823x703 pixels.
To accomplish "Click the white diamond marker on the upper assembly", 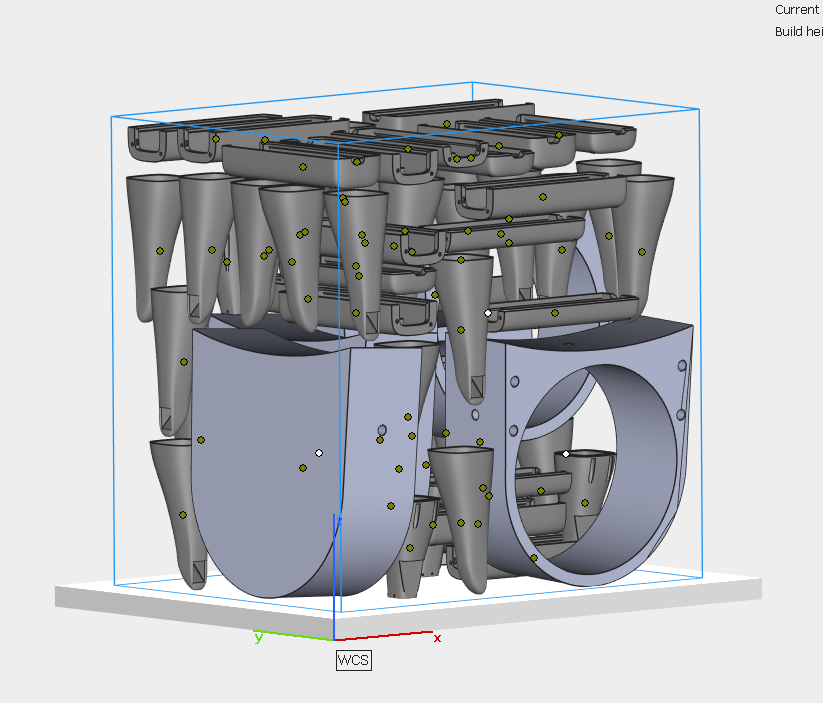I will 489,311.
